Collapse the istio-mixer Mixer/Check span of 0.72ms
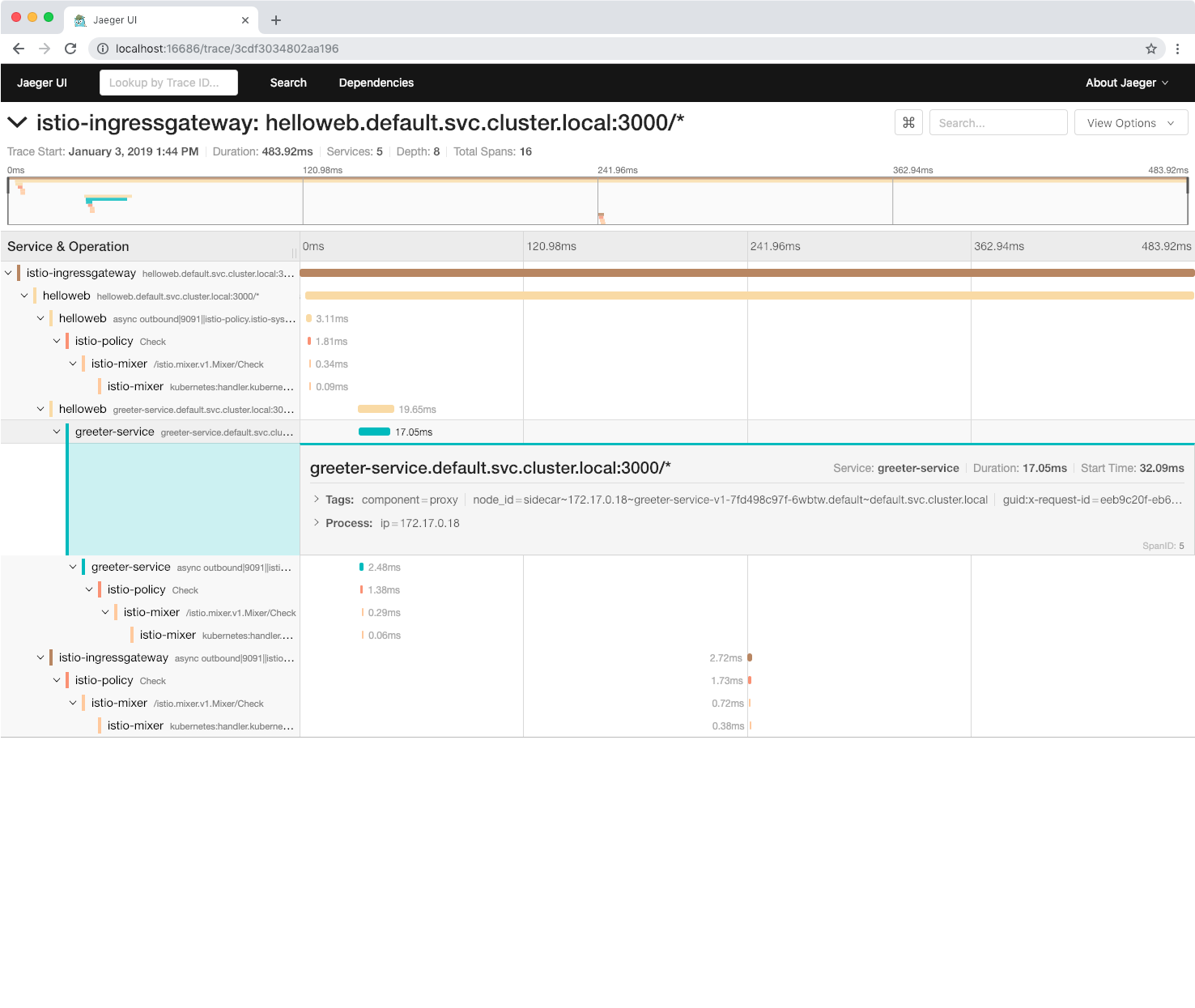 tap(73, 703)
